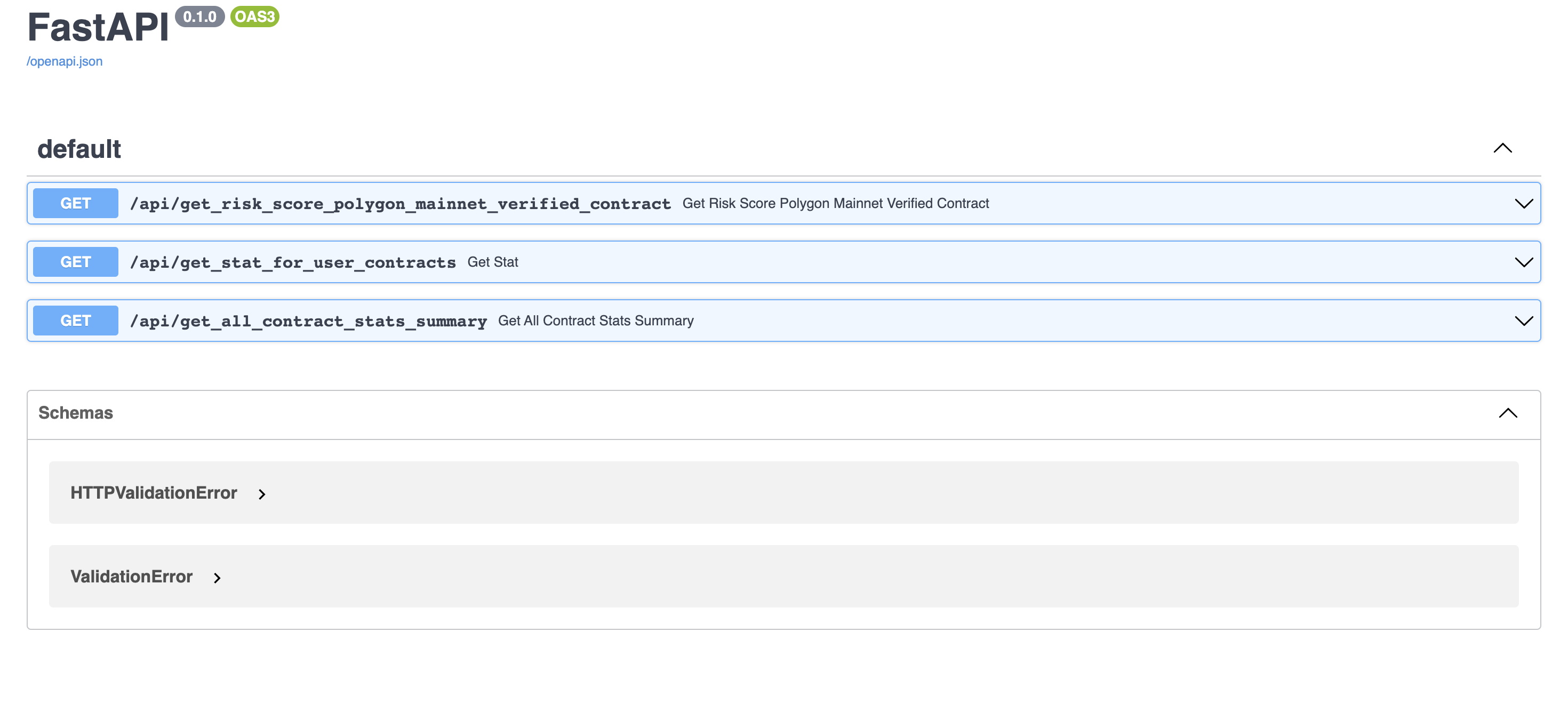Expand the get_all_contract_stats_summary endpoint arrow
Screen dimensions: 1568x704
click(1524, 321)
